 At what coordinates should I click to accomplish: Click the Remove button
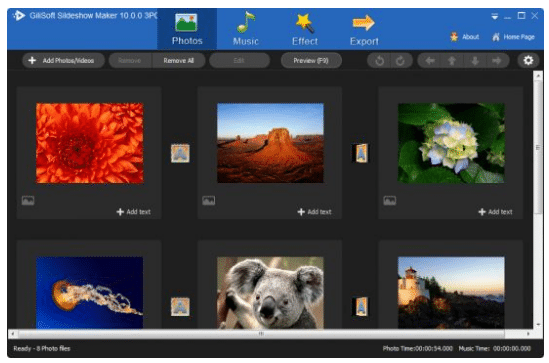click(x=130, y=61)
